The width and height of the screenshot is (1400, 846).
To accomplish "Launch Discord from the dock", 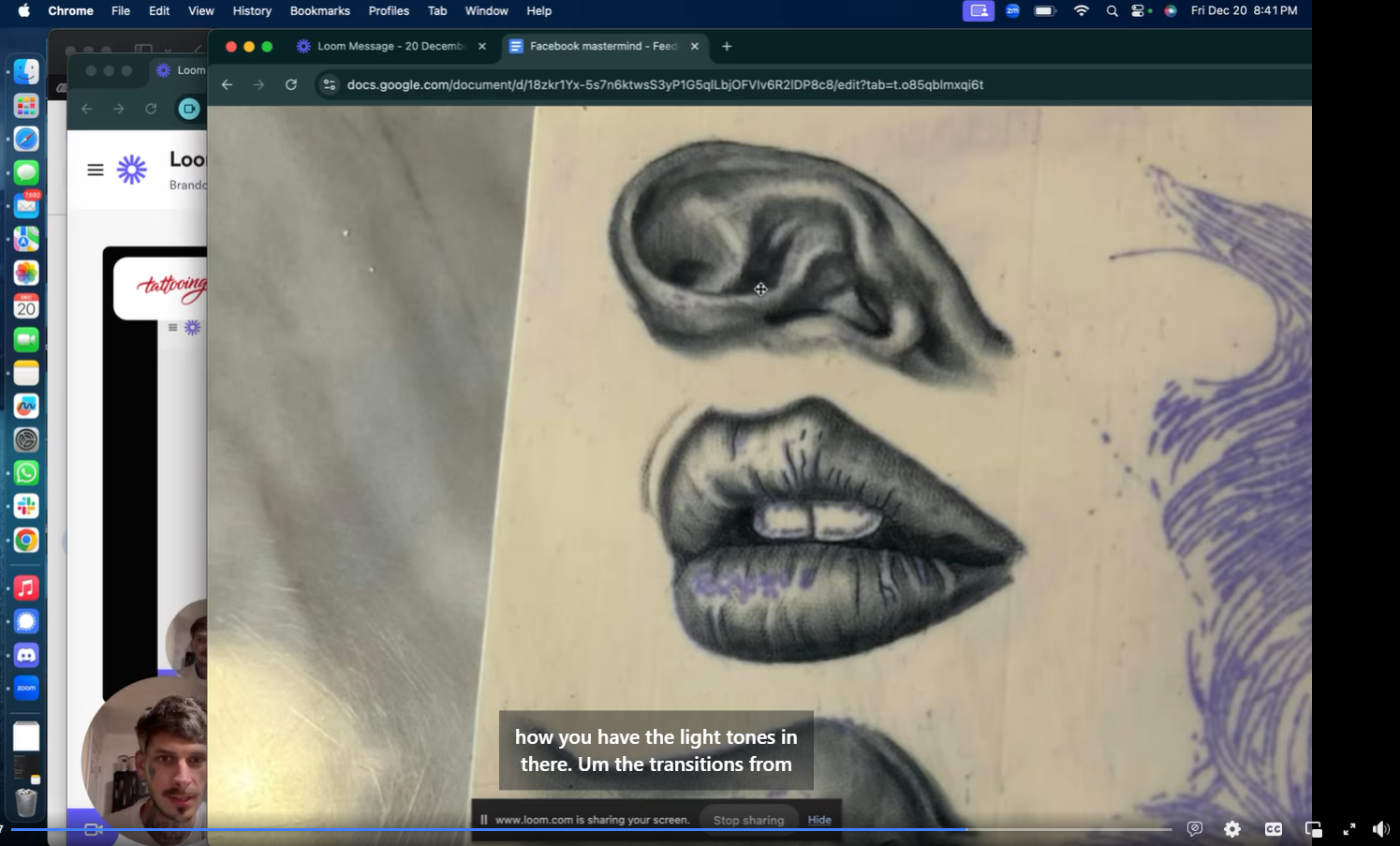I will (x=26, y=655).
